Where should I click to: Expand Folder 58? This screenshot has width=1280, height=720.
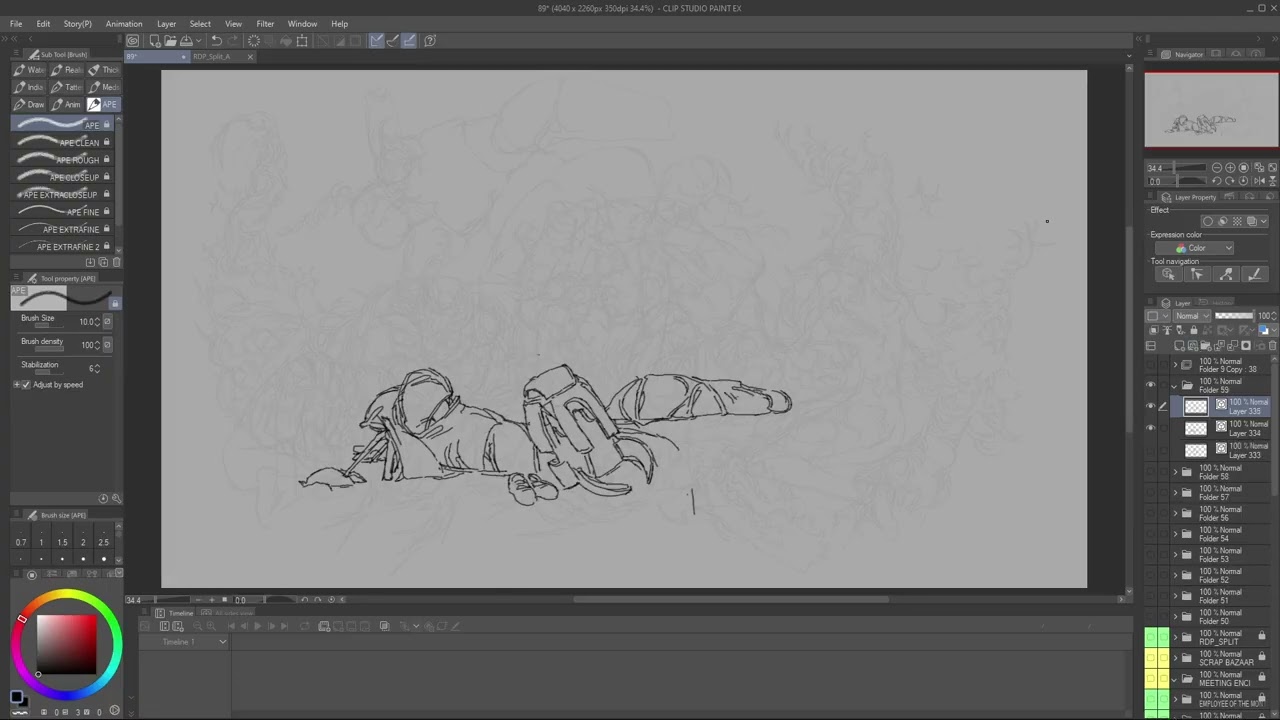[x=1175, y=472]
